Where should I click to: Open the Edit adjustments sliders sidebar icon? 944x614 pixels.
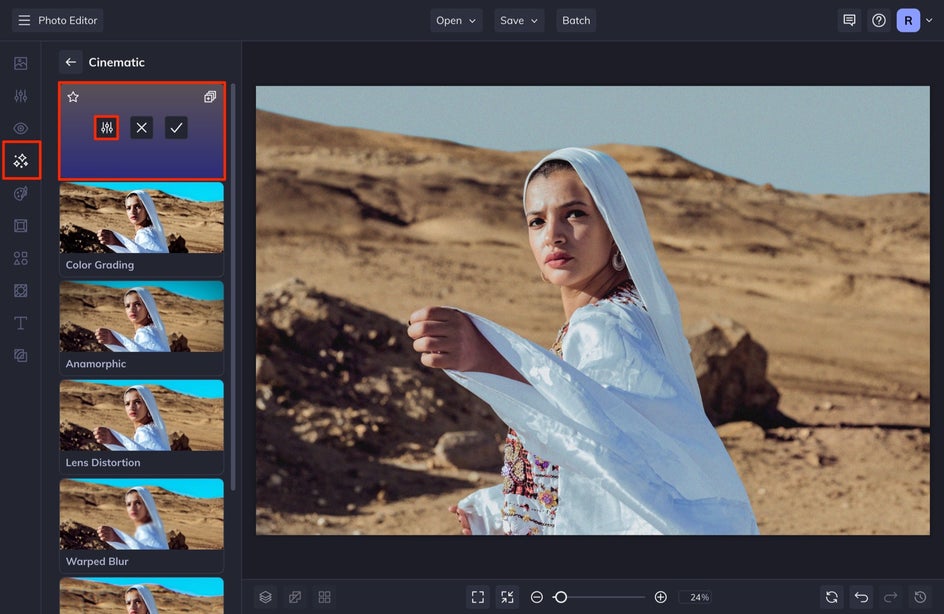[20, 96]
